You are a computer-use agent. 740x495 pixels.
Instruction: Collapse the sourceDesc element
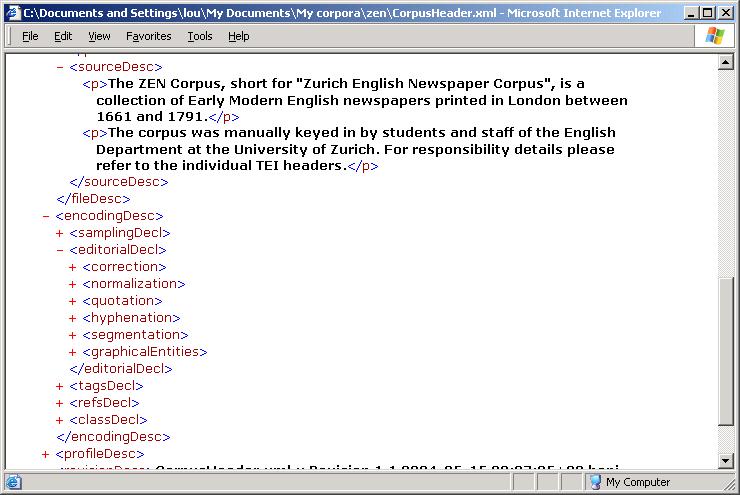coord(60,67)
